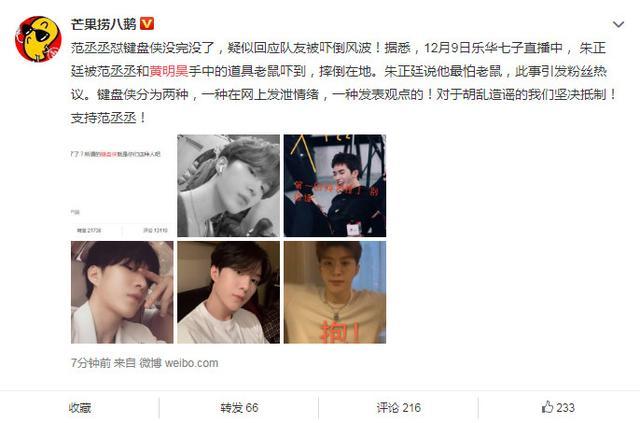
Task: Open 转发 66 repost tab
Action: (239, 407)
